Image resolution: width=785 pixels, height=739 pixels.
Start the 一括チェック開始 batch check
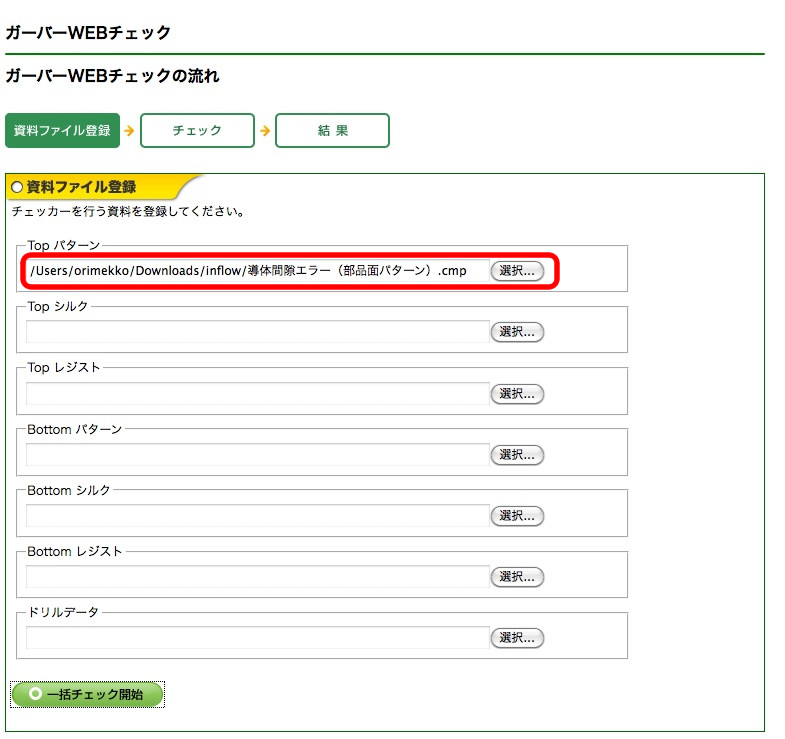click(88, 694)
